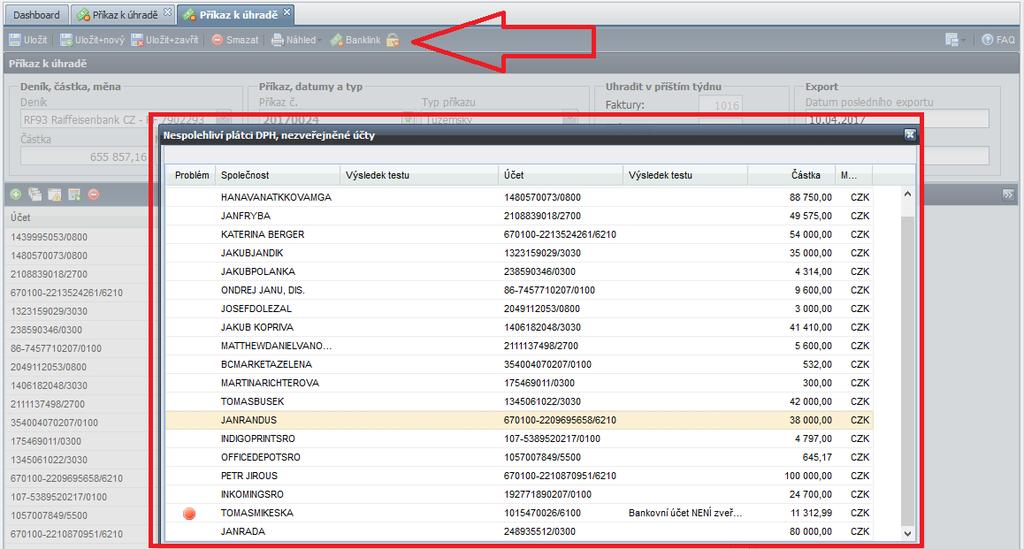Select the INDIGOPRINTSRO row
This screenshot has height=549, width=1024.
[519, 439]
